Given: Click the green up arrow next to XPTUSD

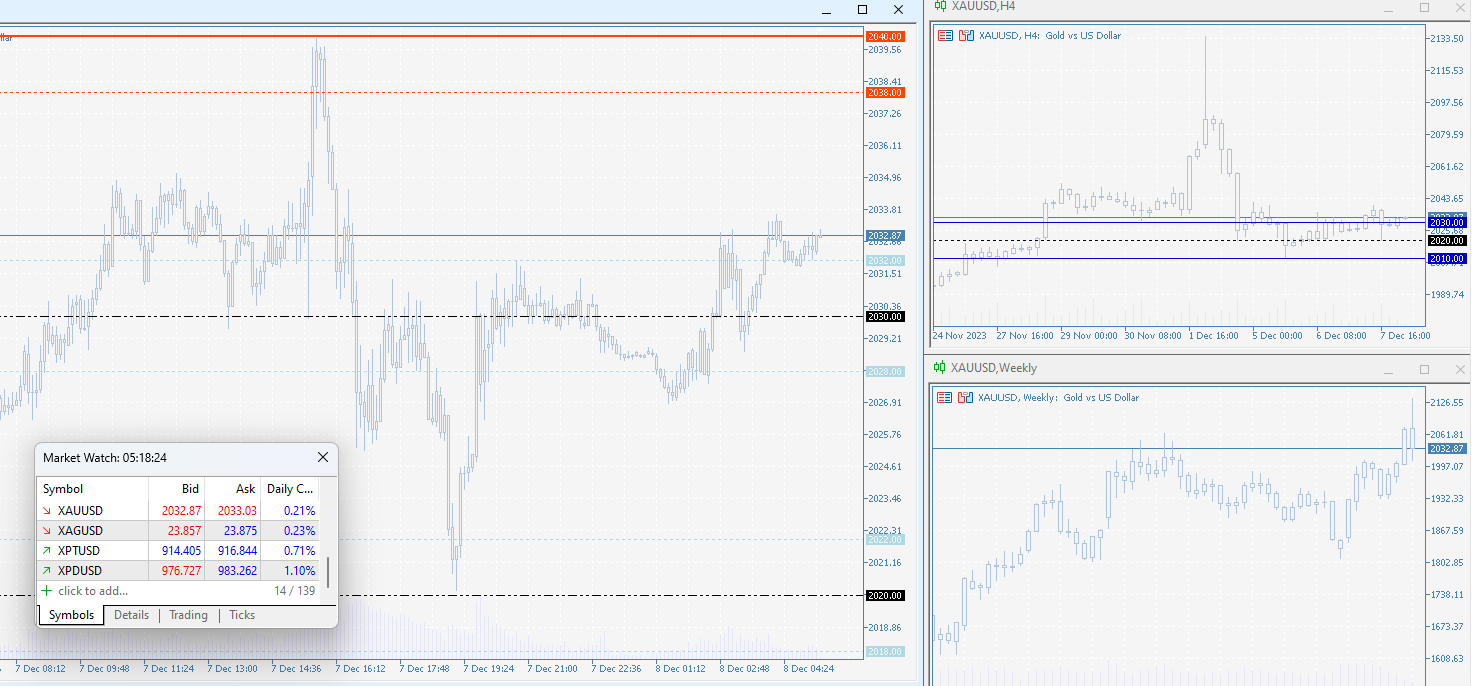Looking at the screenshot, I should pyautogui.click(x=46, y=551).
